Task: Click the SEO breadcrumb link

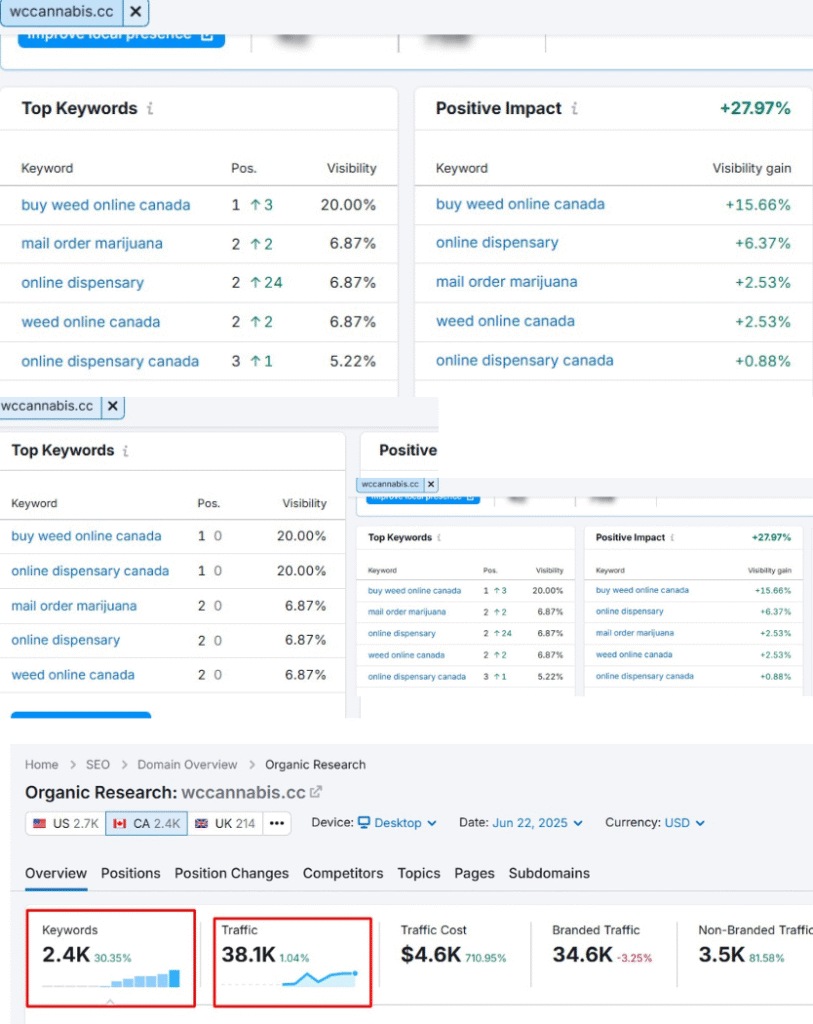Action: point(97,765)
